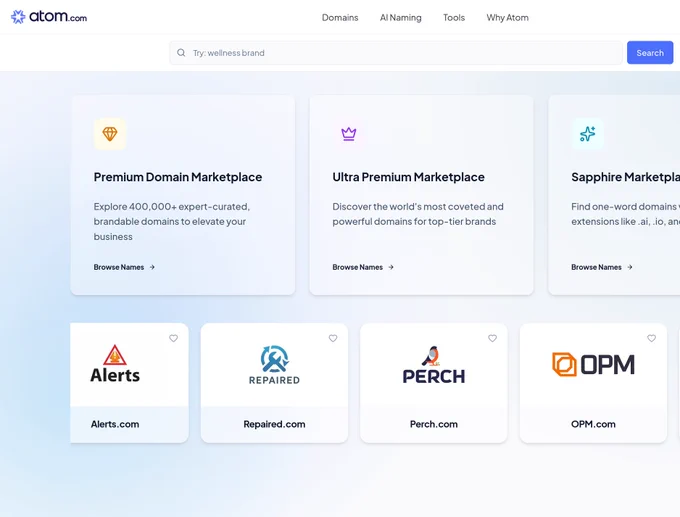Click the 'Sapphire Marketplace' heading
680x517 pixels.
click(625, 177)
